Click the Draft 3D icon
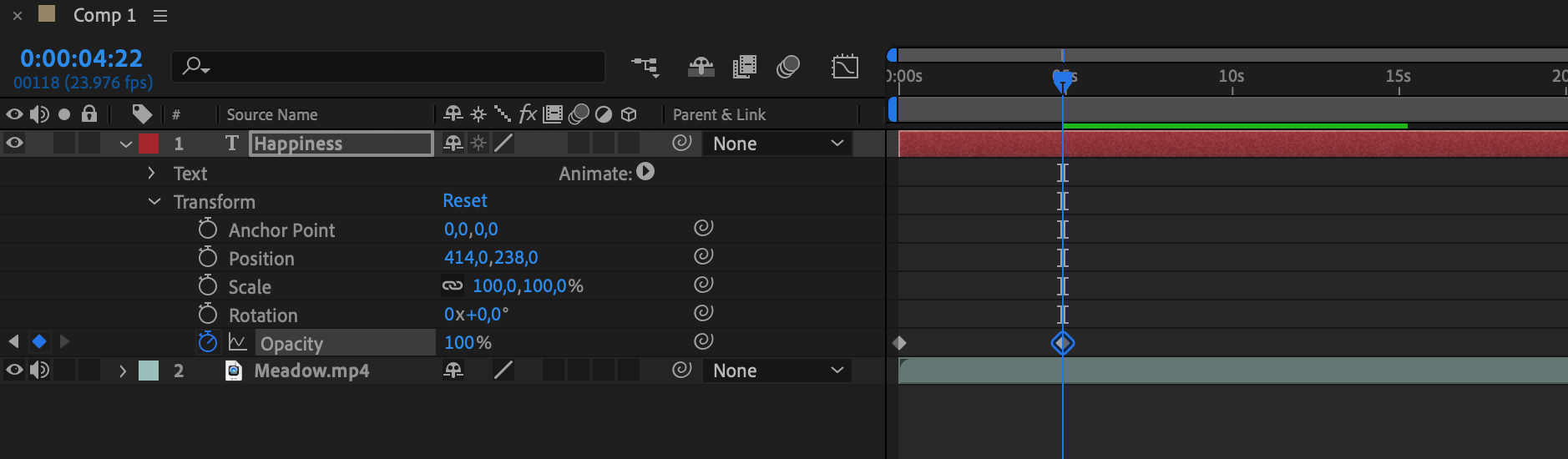 [x=701, y=67]
